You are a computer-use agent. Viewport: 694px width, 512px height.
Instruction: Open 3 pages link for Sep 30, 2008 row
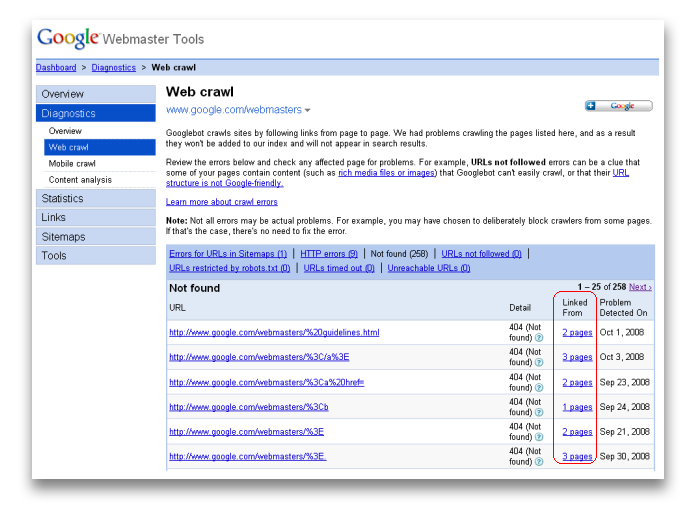point(577,457)
